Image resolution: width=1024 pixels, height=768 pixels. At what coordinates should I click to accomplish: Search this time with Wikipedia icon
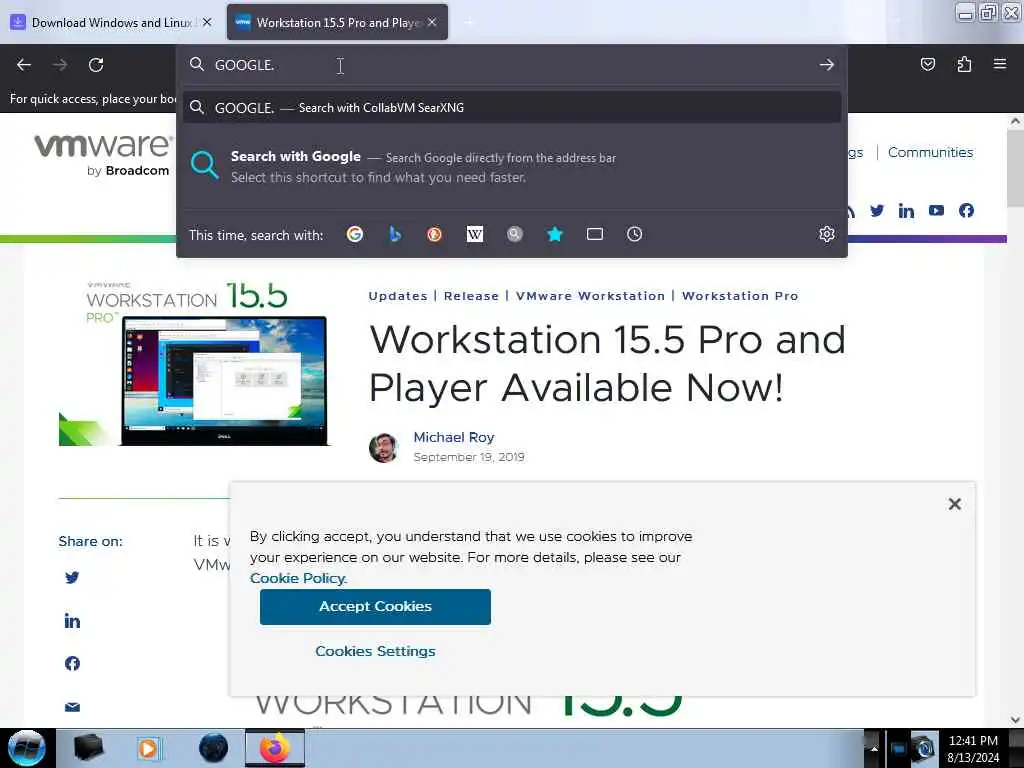point(475,234)
